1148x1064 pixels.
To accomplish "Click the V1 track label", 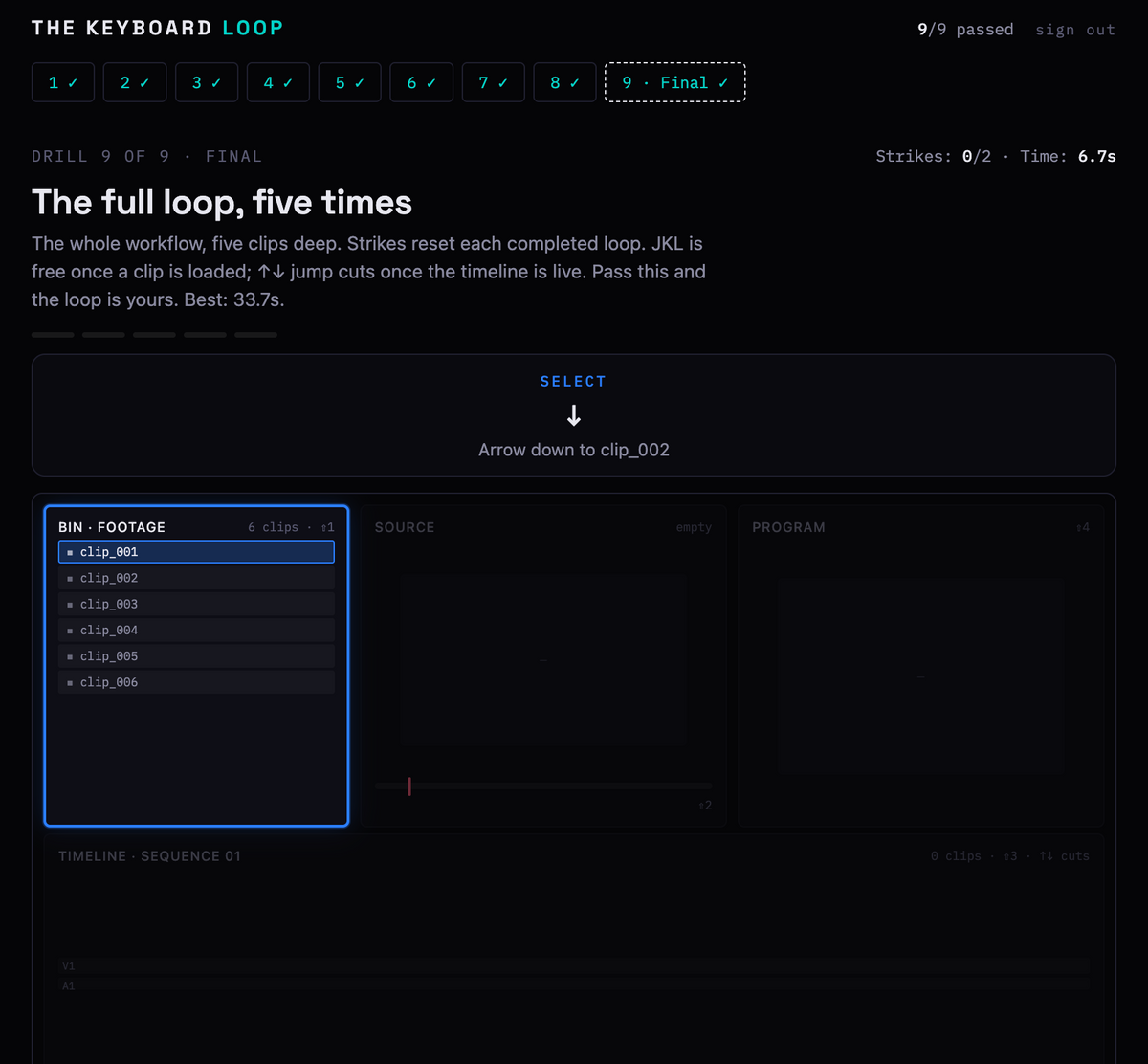I will click(68, 966).
